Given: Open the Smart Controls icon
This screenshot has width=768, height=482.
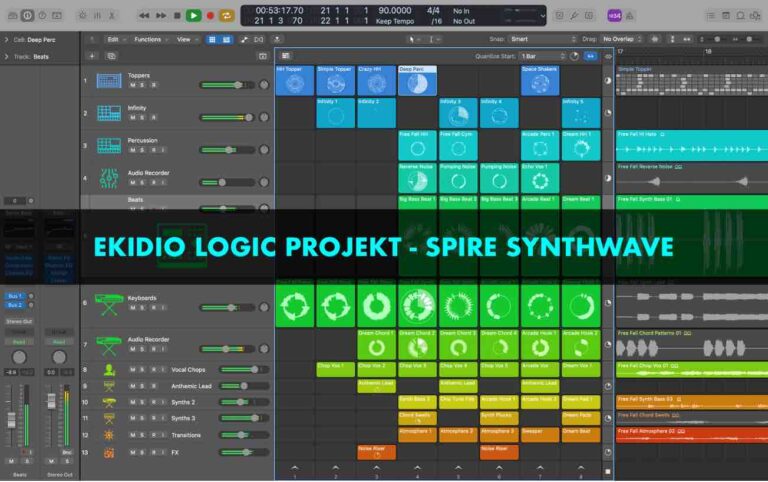Looking at the screenshot, I should [x=82, y=16].
